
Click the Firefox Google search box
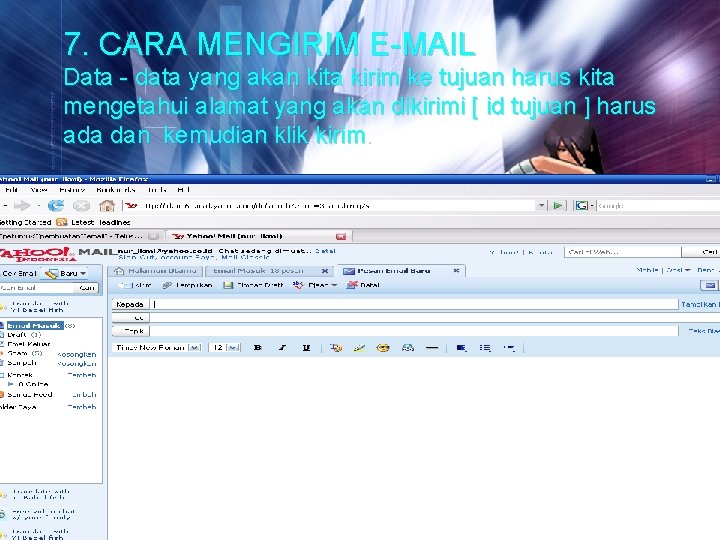point(658,206)
